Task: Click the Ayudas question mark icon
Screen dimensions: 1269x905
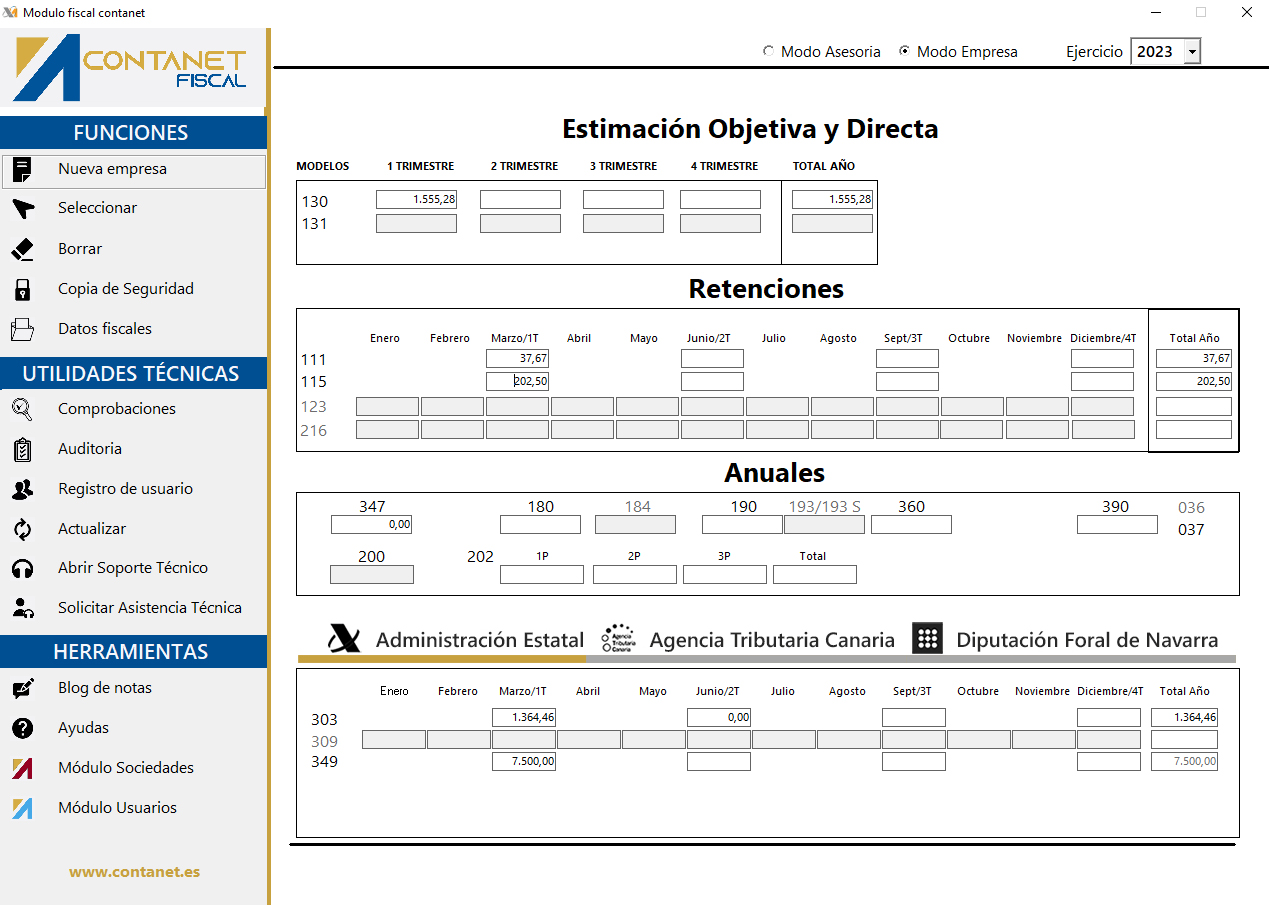Action: 22,729
